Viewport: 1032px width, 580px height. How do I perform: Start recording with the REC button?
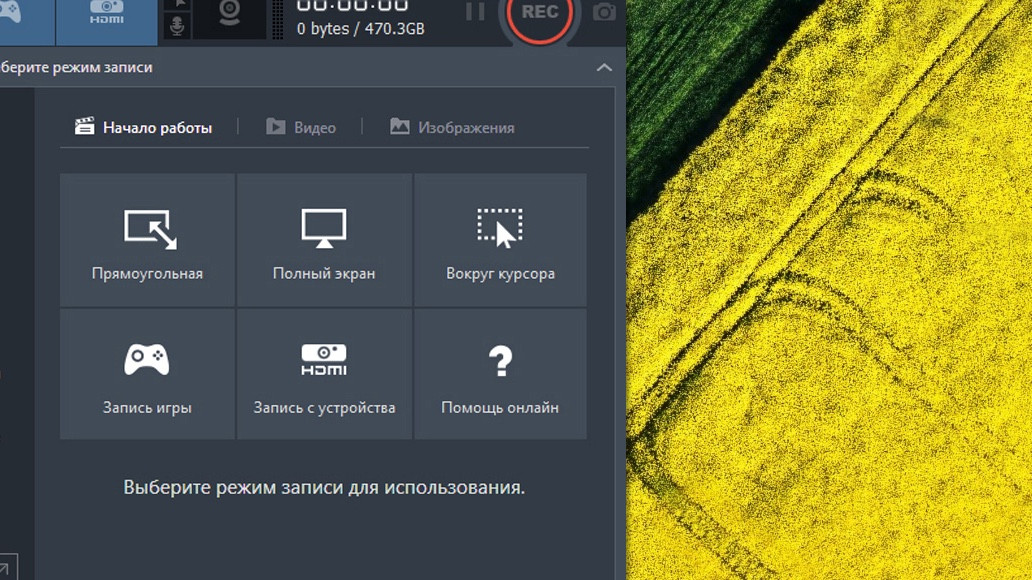pos(539,14)
